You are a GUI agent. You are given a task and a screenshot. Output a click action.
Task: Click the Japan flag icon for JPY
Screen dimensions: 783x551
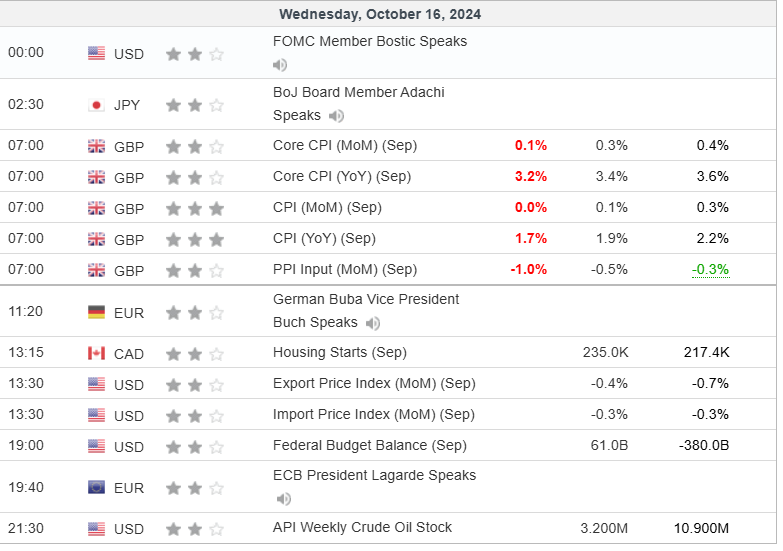[96, 105]
